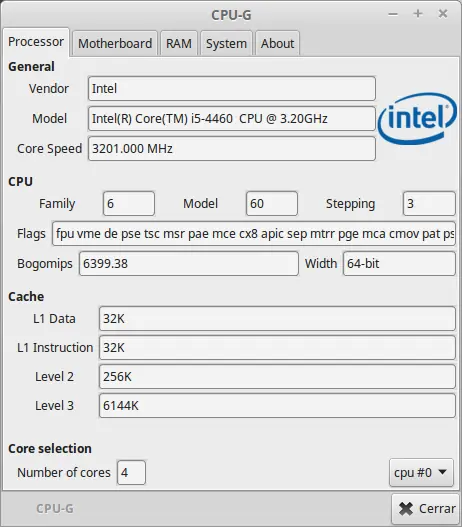This screenshot has width=462, height=527.
Task: Click the Width field showing 64-bit
Action: tap(400, 264)
